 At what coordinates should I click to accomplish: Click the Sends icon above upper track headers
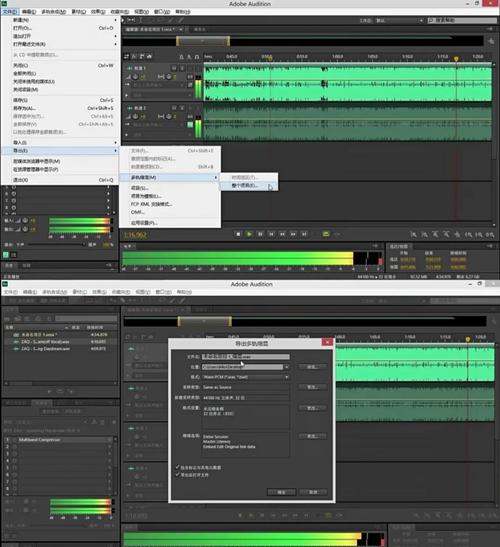(x=142, y=56)
